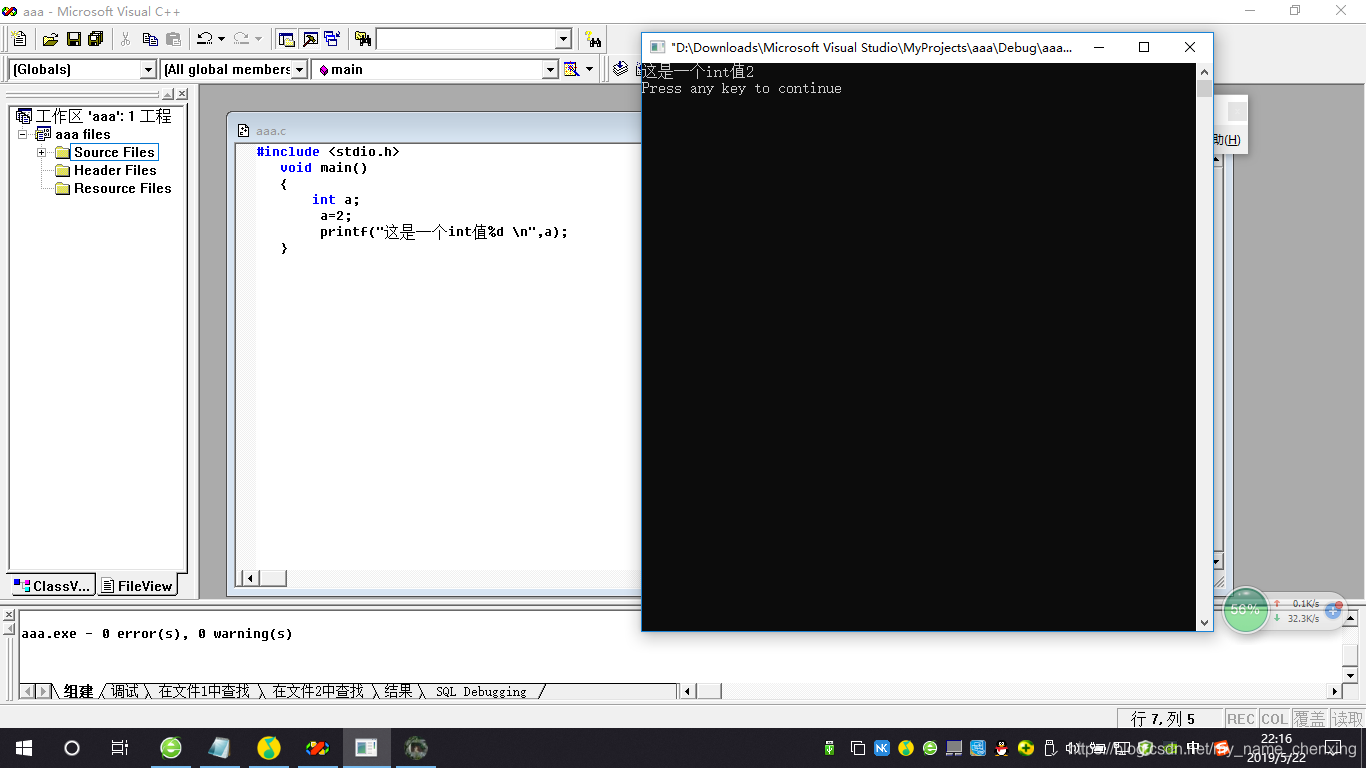This screenshot has width=1366, height=768.
Task: Click the Find in Files binoculars icon
Action: click(363, 39)
